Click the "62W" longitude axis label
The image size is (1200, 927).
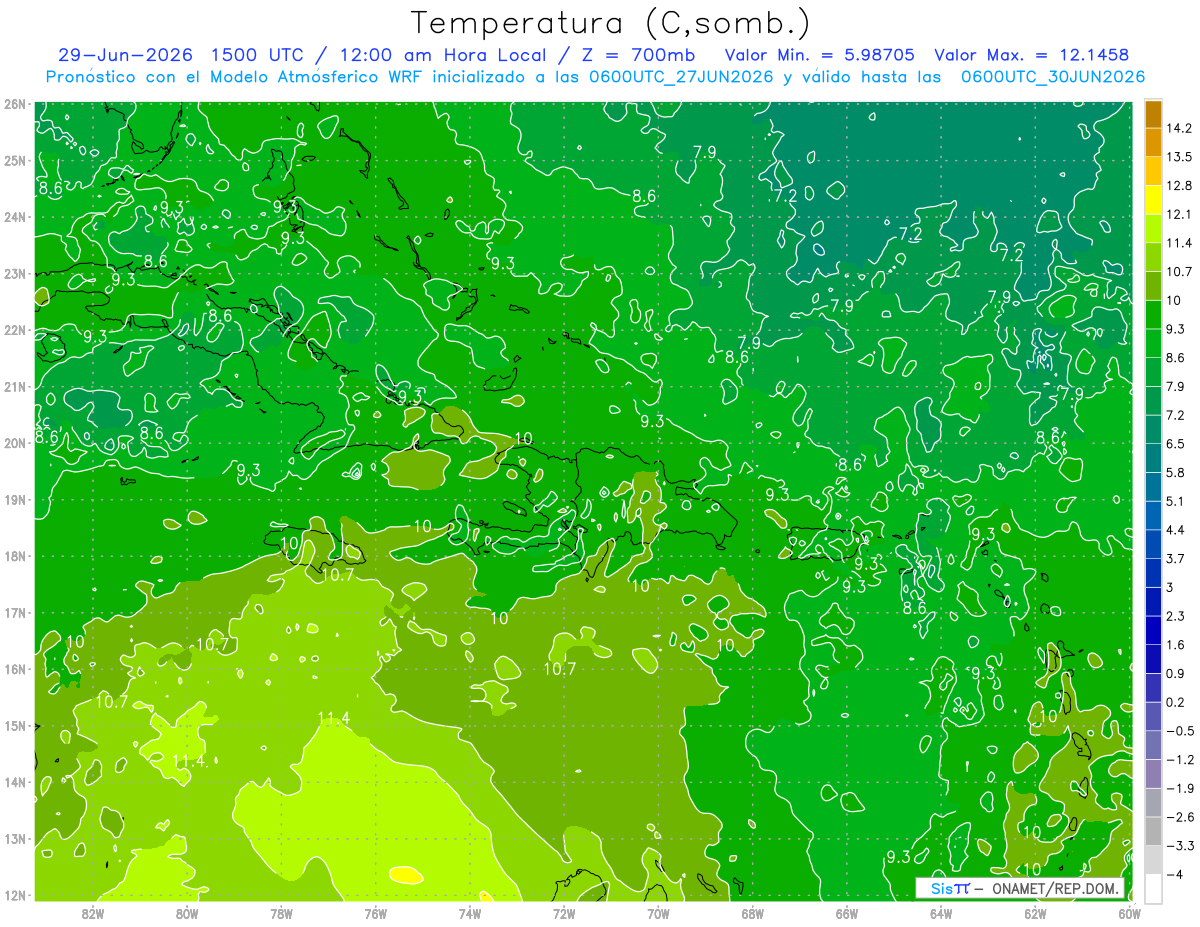1035,913
